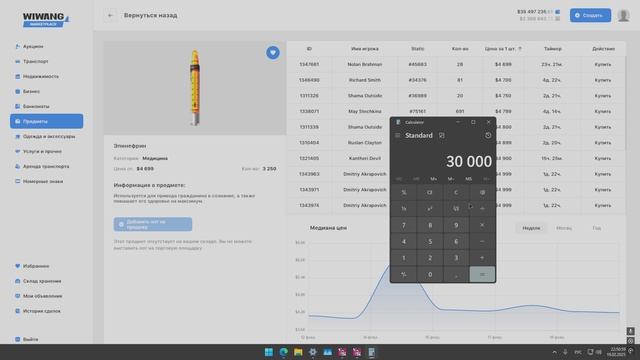
Task: Open the user profile avatar
Action: click(623, 16)
